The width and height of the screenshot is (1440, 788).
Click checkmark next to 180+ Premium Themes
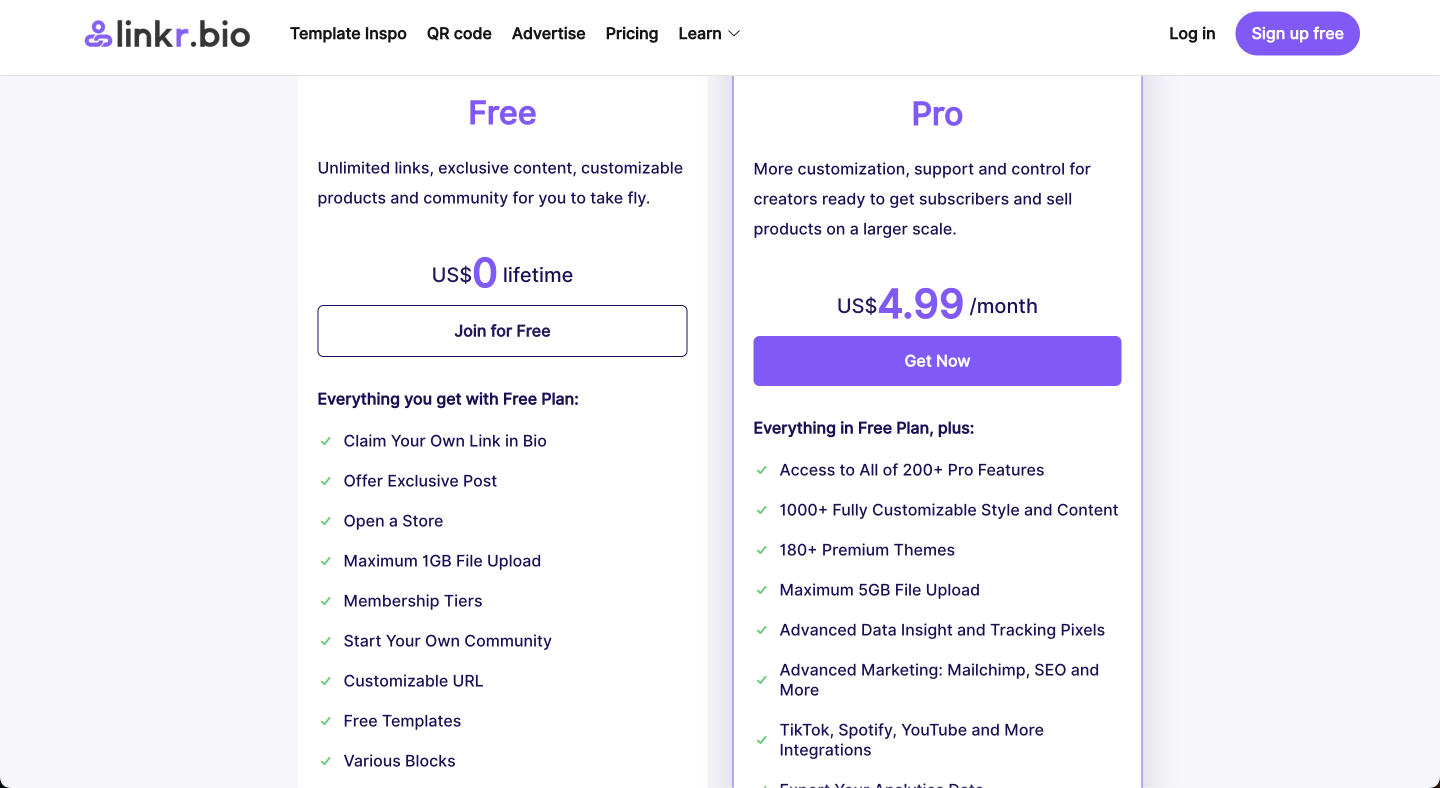(762, 550)
